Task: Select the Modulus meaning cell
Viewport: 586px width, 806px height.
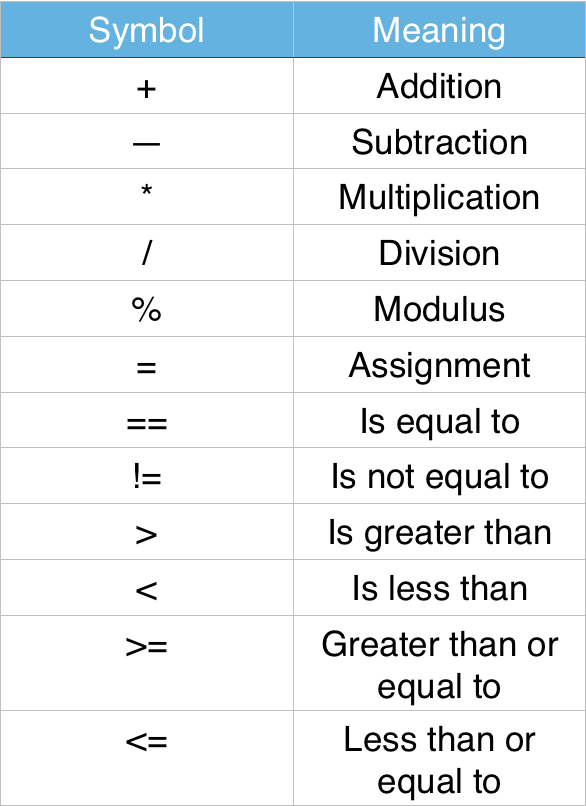Action: click(440, 309)
